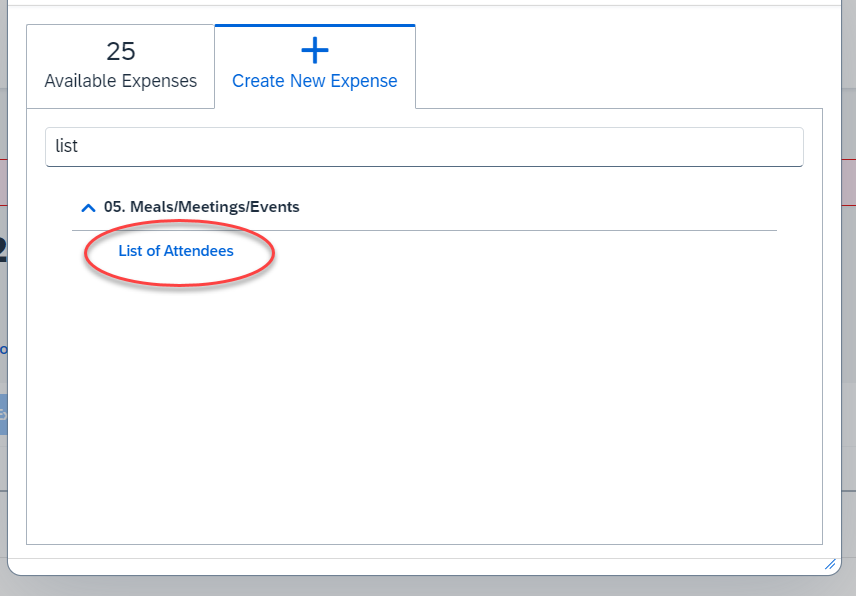Click the pink alert banner behind the dialog
Viewport: 856px width, 596px height.
pos(849,182)
